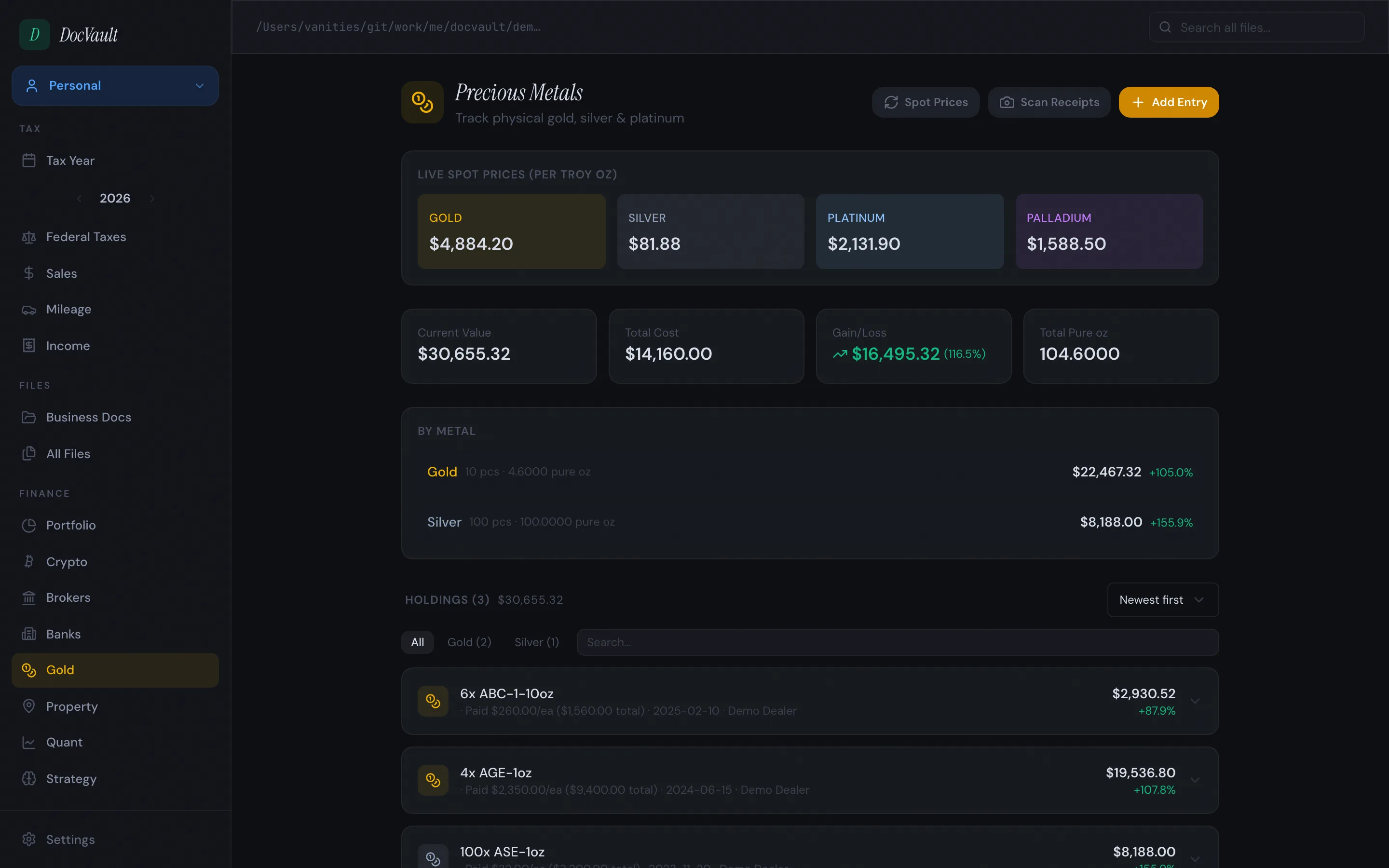The image size is (1389, 868).
Task: Focus the holdings Search field
Action: [x=898, y=642]
